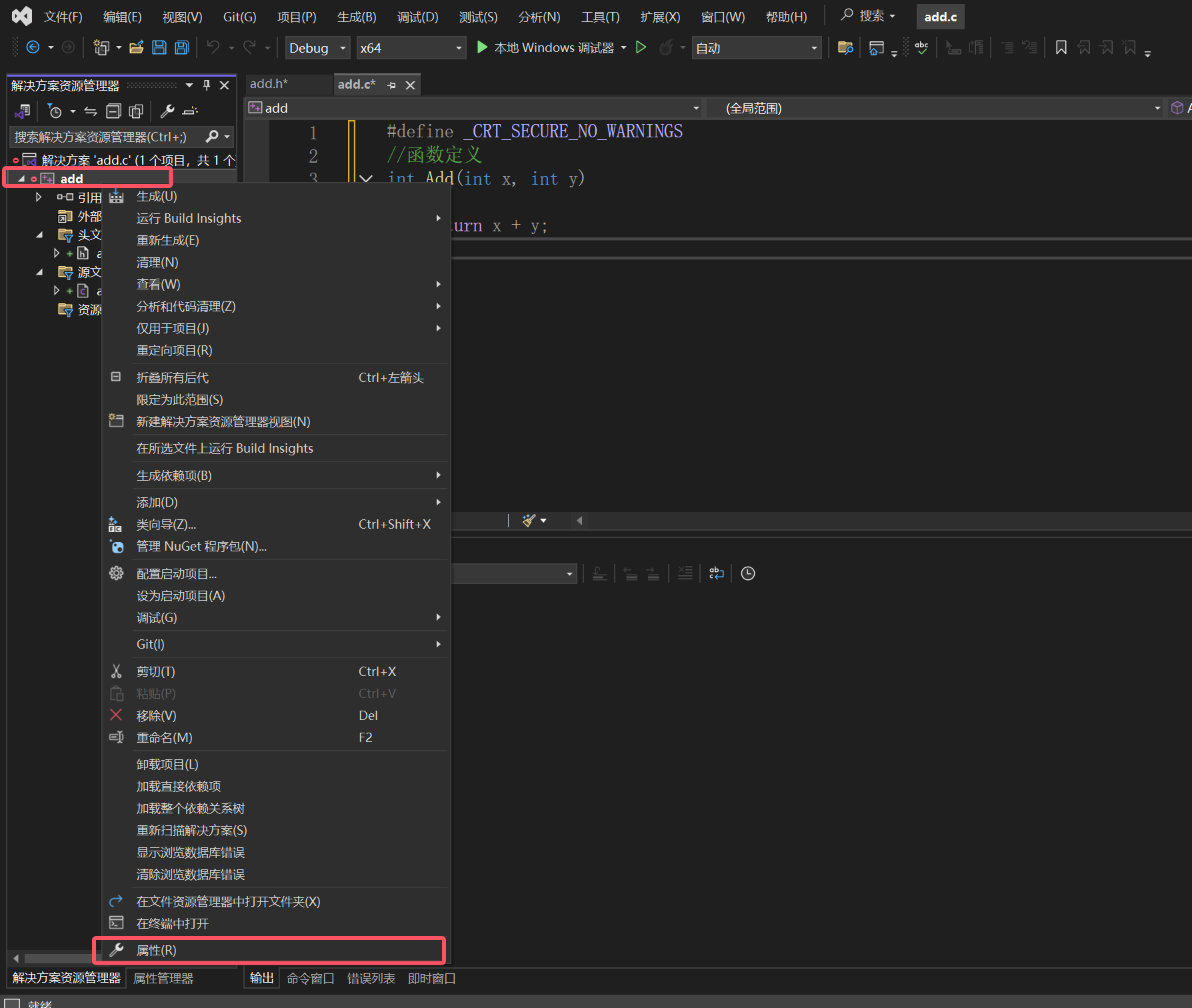Toggle the pin on Solution Explorer panel
Viewport: 1192px width, 1008px height.
coord(207,85)
